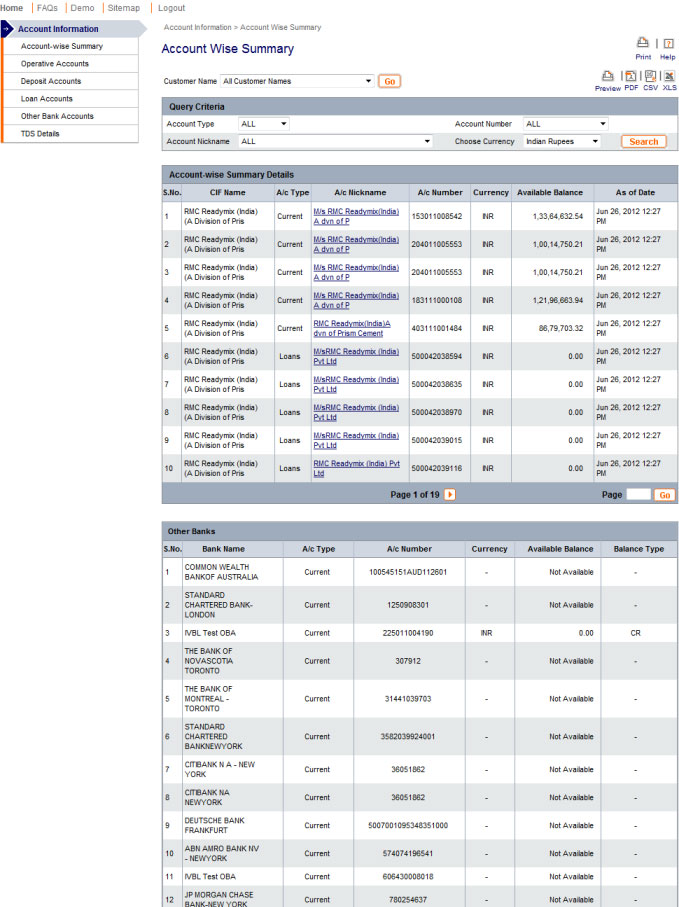Click the Page number input field
The width and height of the screenshot is (679, 907).
639,495
